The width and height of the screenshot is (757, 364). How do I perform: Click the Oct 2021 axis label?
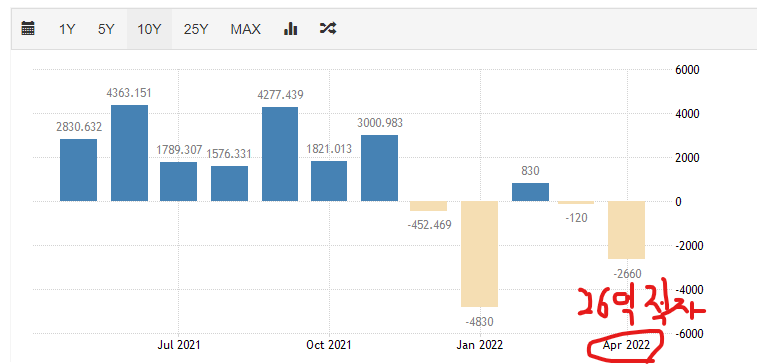(x=329, y=345)
